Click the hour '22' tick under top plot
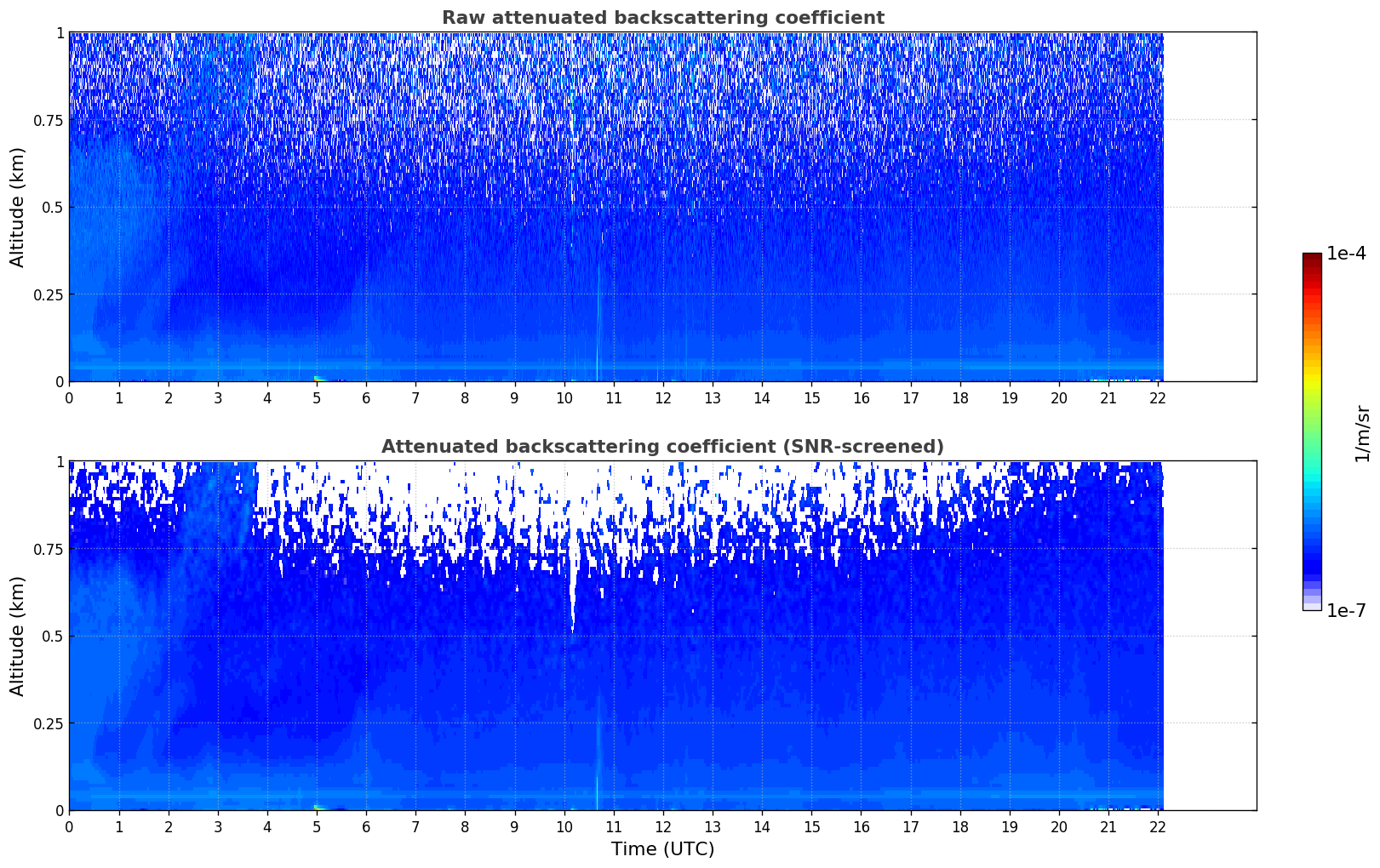Viewport: 1380px width, 868px height. (x=1159, y=397)
